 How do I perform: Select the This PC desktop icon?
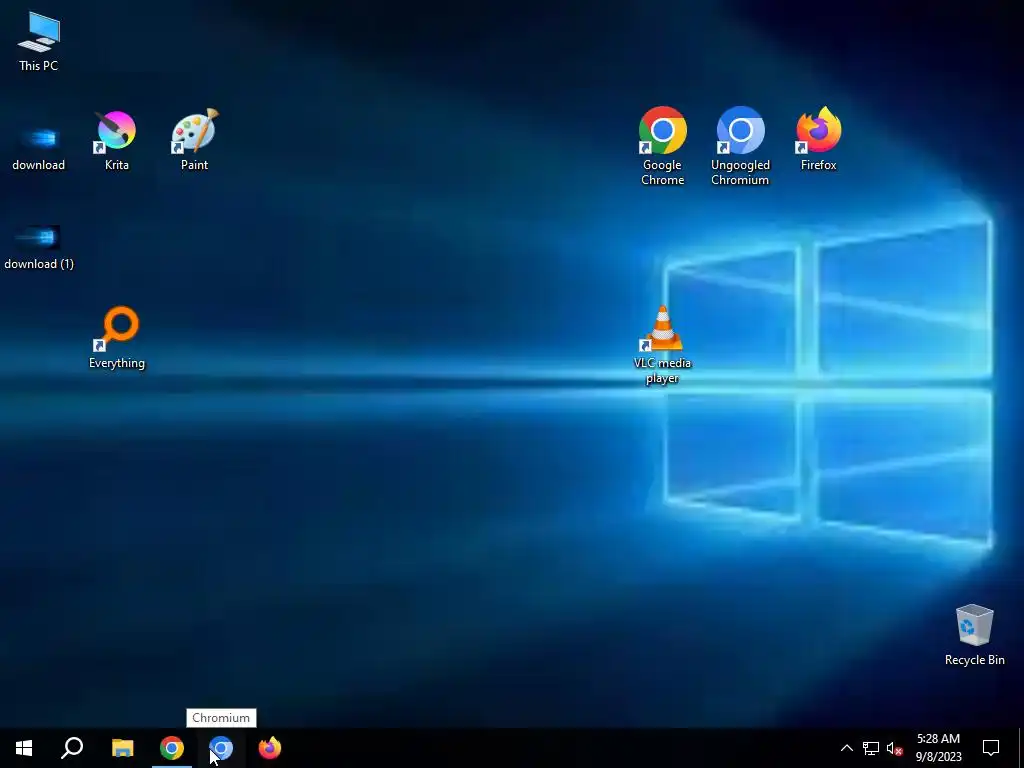(39, 40)
